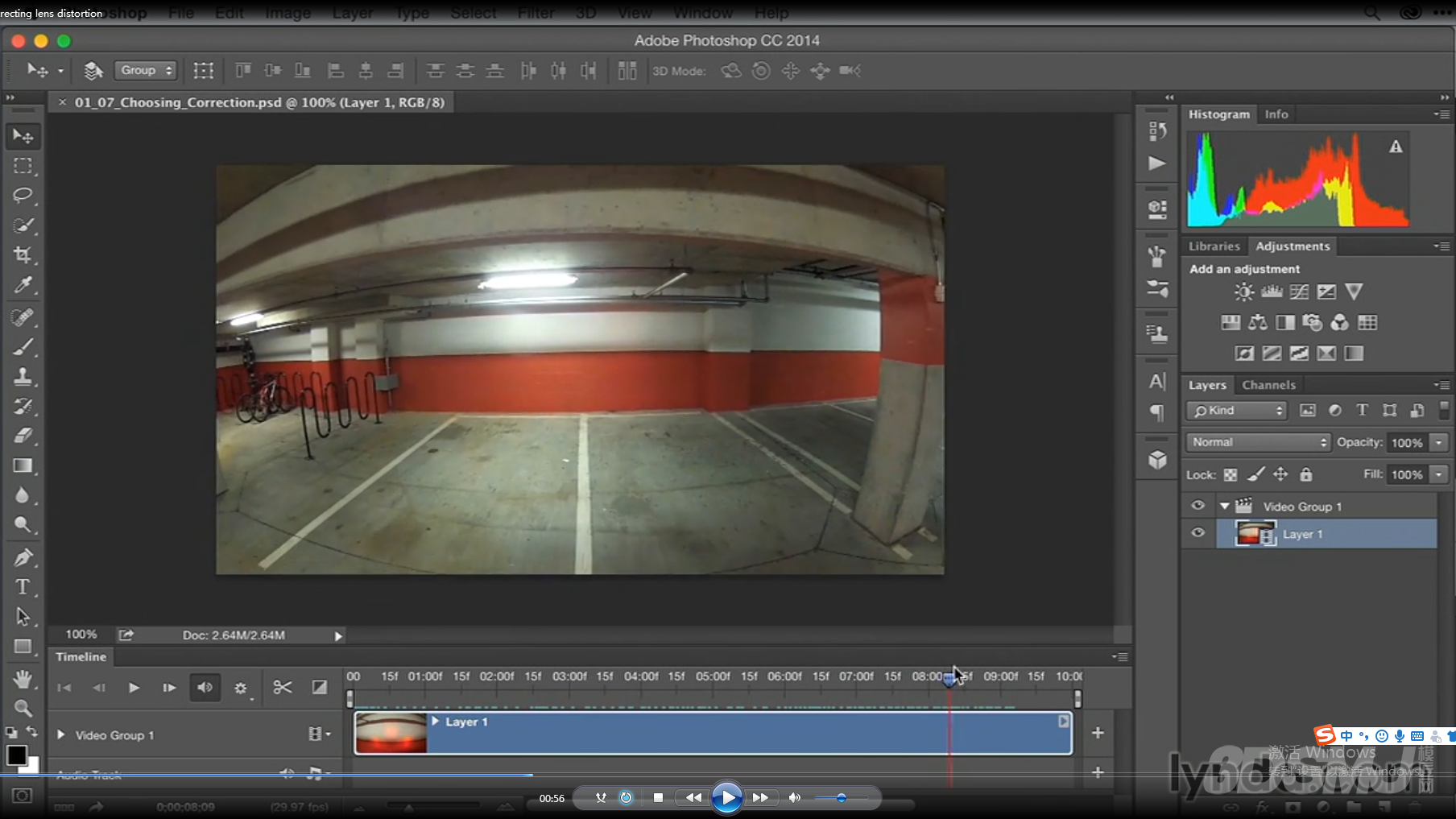Add a Vibrance adjustment
The width and height of the screenshot is (1456, 819).
1354,292
